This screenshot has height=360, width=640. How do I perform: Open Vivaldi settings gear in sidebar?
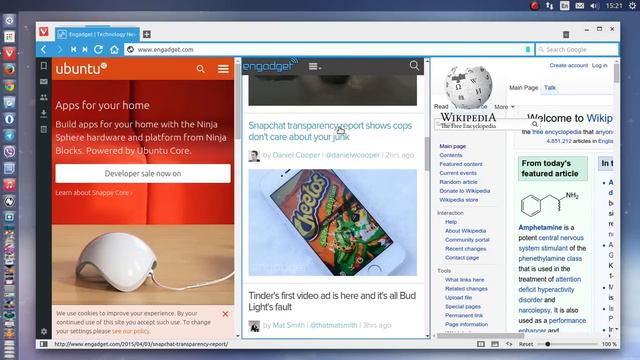(44, 331)
